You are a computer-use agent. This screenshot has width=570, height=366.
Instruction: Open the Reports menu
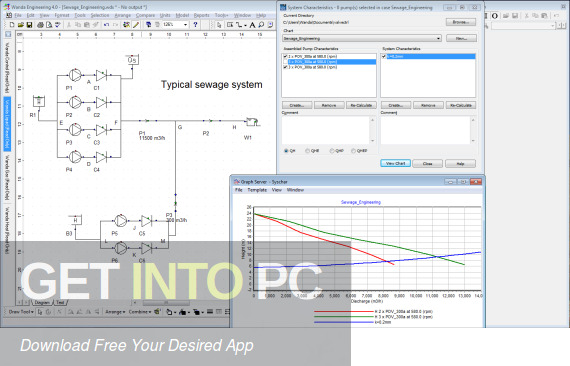point(201,16)
